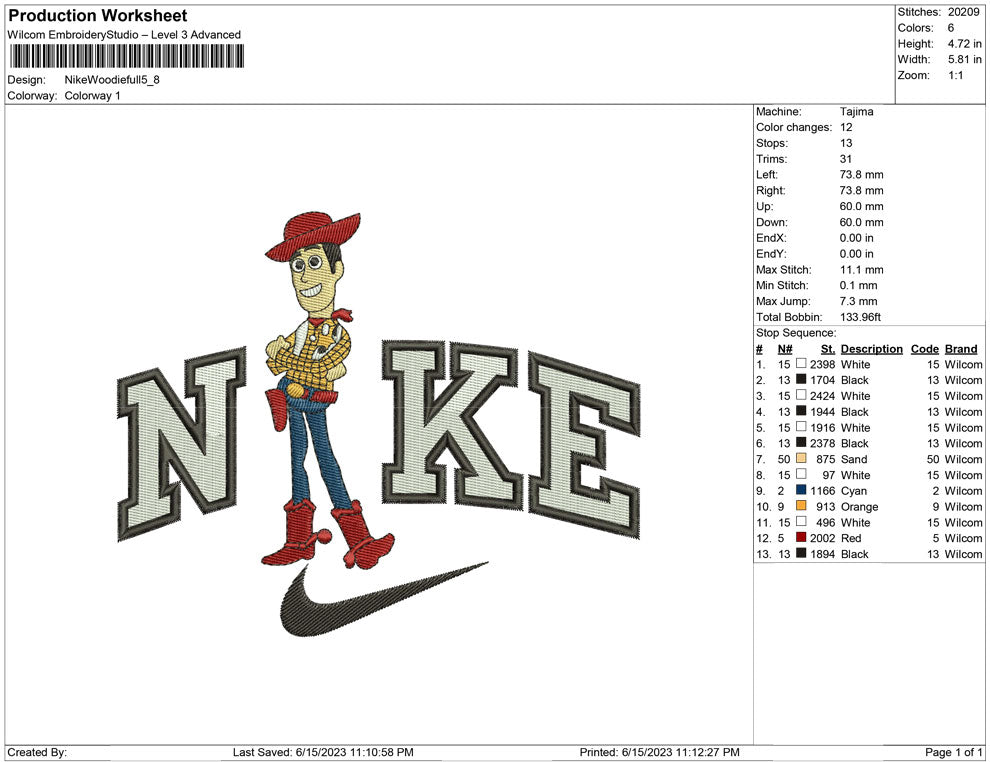Click the Max Stitch value 11.1 mm
990x762 pixels.
(861, 270)
